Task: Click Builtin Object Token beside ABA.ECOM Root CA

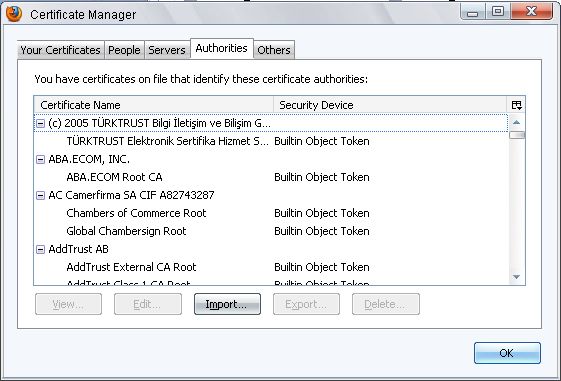Action: point(322,177)
